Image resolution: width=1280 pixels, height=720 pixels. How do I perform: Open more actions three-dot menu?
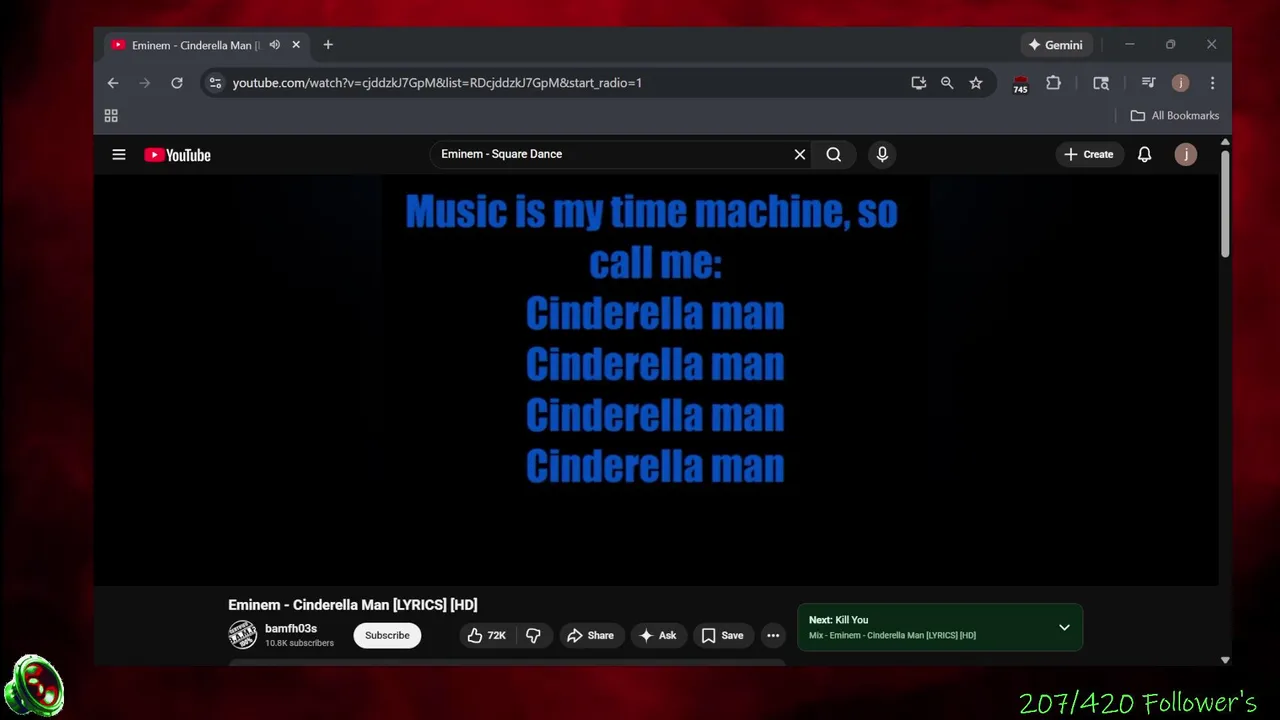773,635
